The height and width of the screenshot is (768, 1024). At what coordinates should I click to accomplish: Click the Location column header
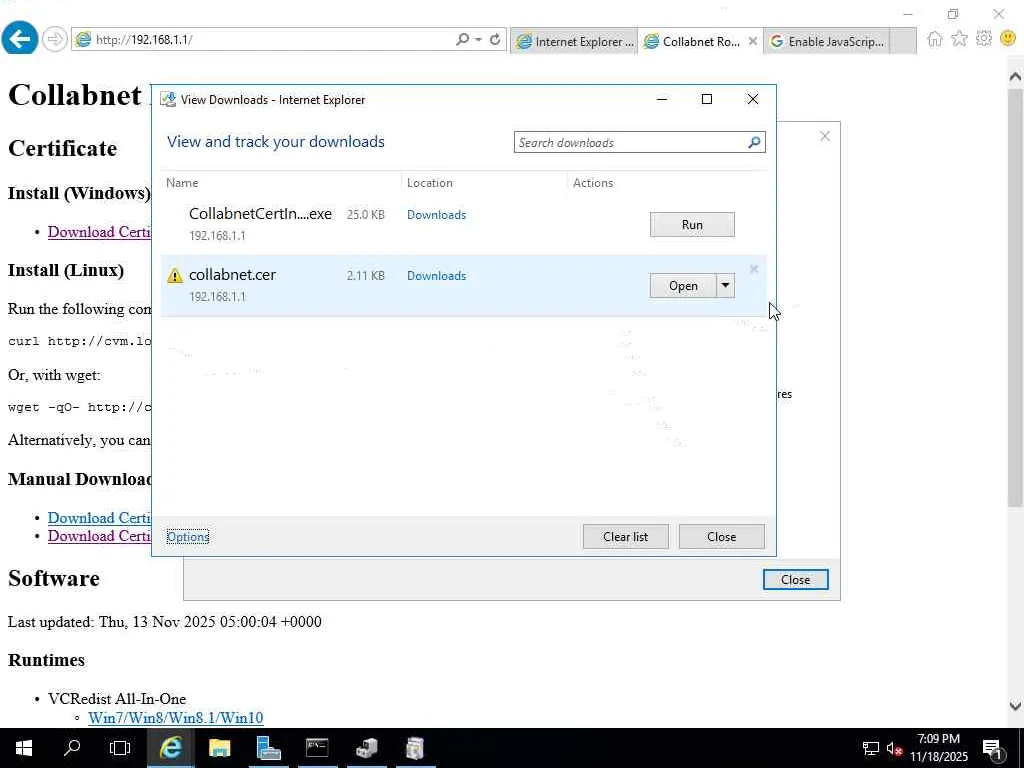tap(430, 183)
